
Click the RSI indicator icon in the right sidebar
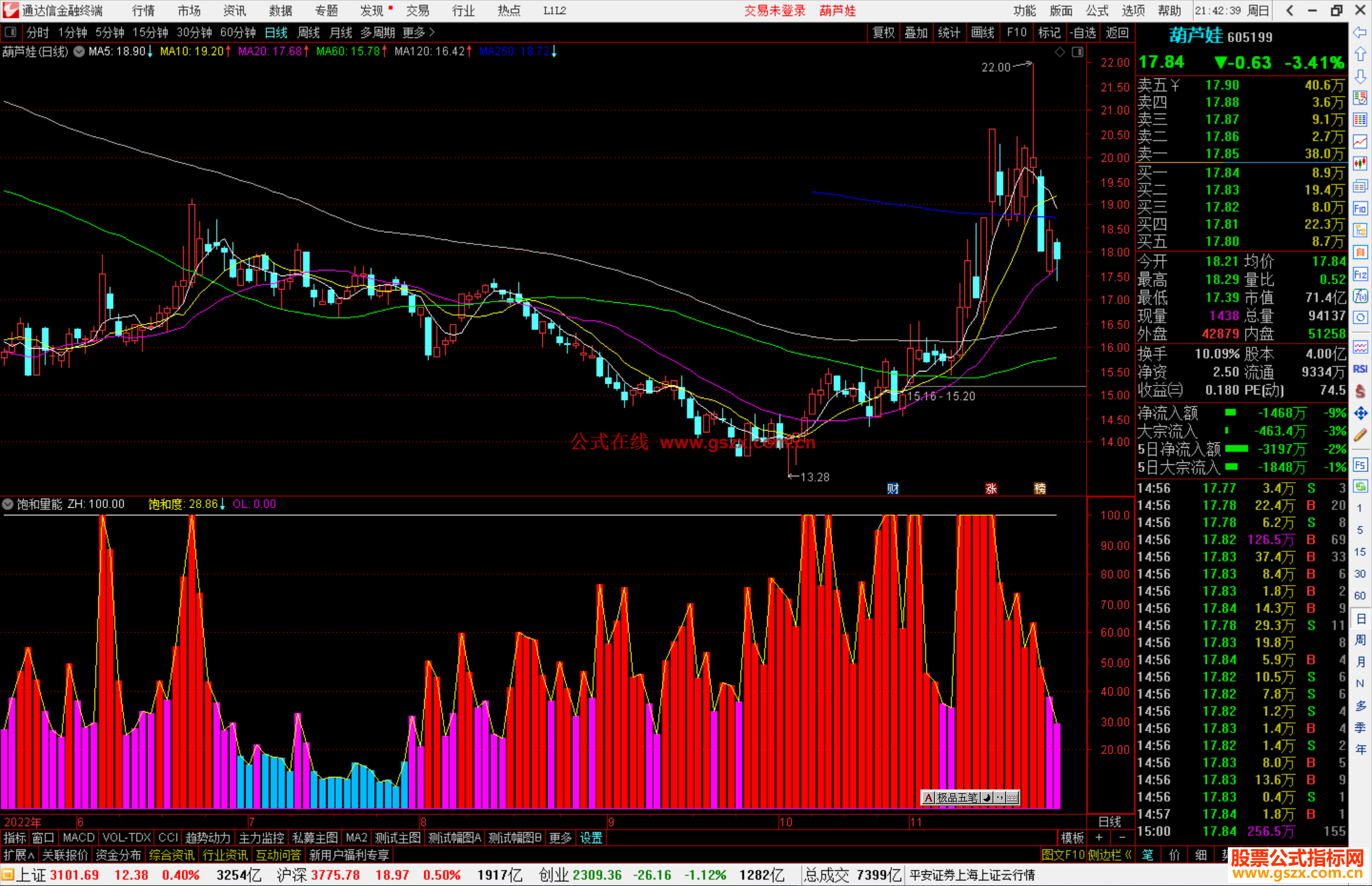(1360, 369)
